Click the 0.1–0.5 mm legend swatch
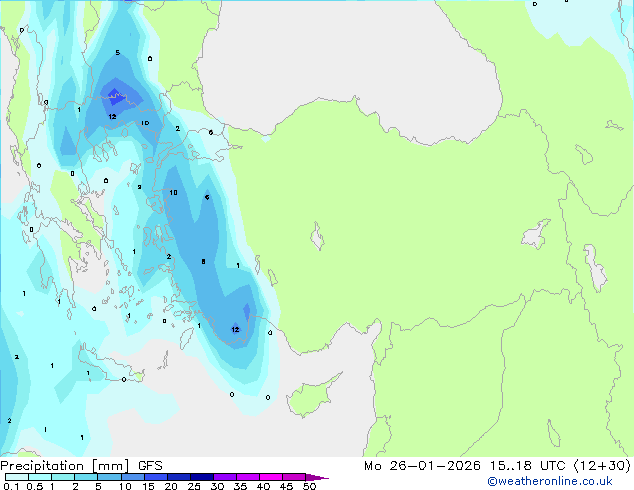 coord(17,477)
